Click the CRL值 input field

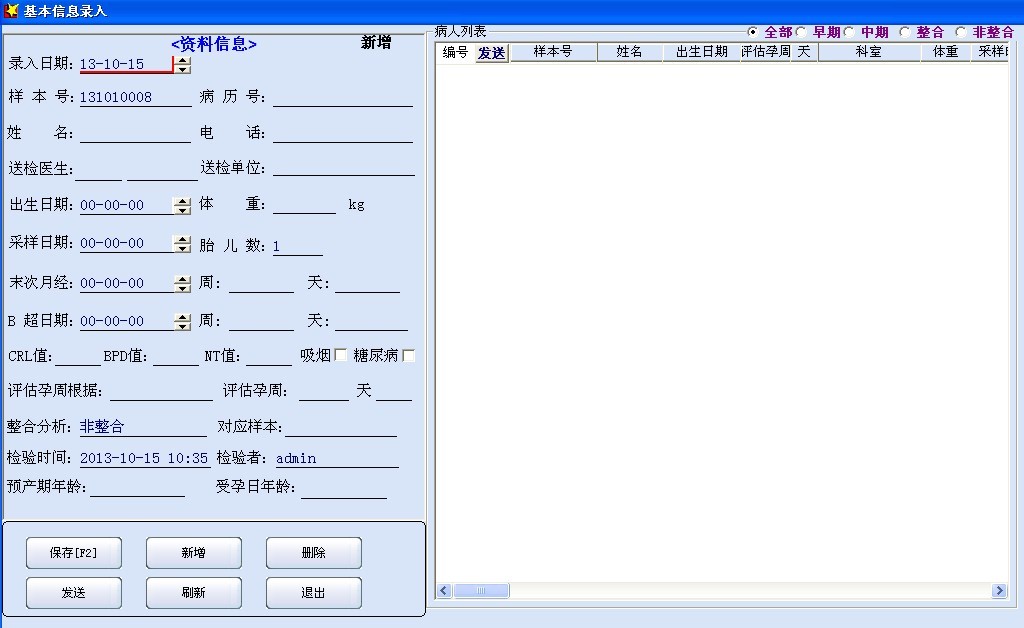click(78, 356)
